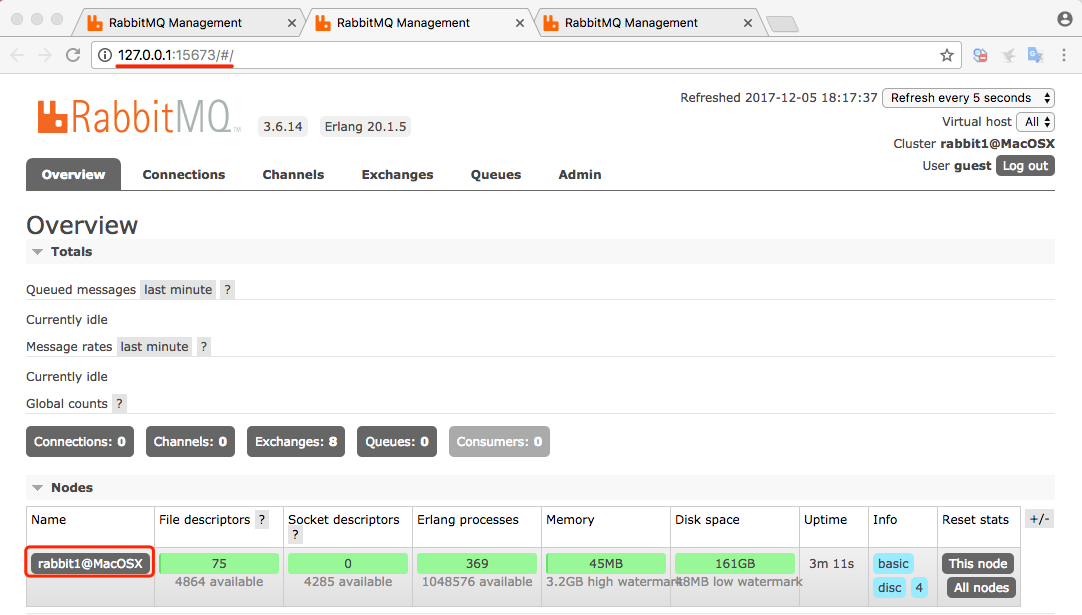Image resolution: width=1082 pixels, height=615 pixels.
Task: Click the Socket descriptors bar showing 0
Action: [x=348, y=563]
